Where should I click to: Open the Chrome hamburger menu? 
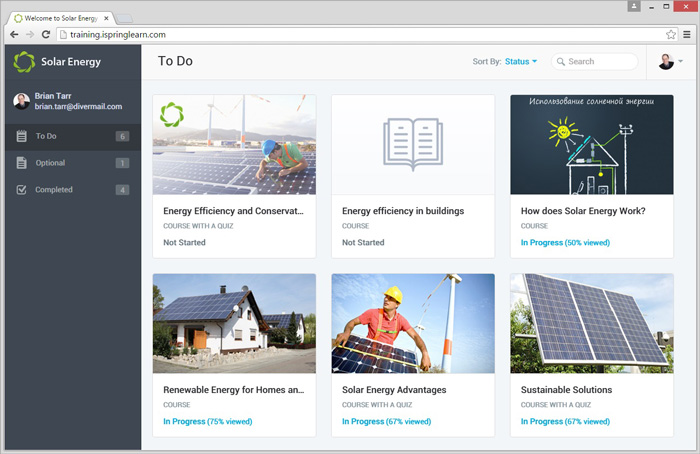pos(687,34)
